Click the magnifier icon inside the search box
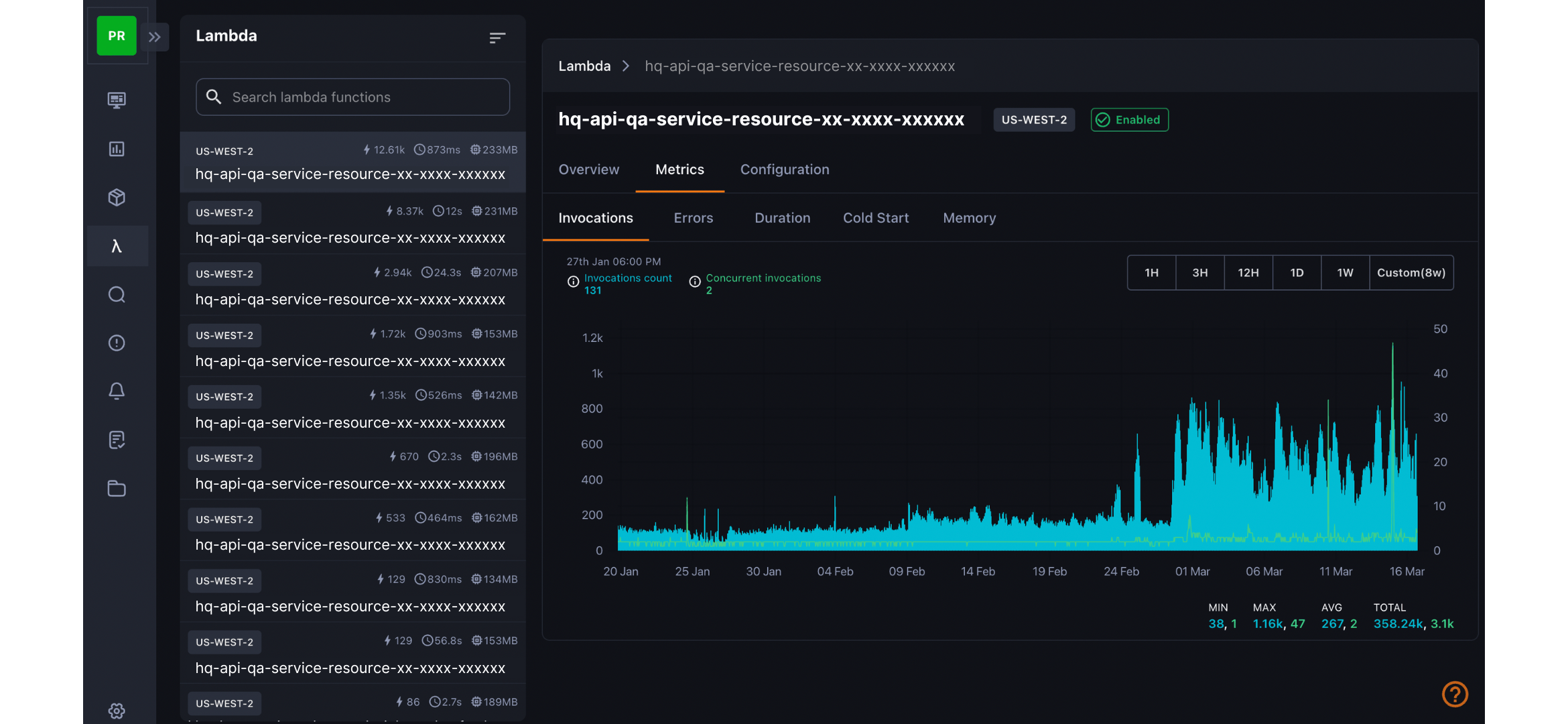The height and width of the screenshot is (724, 1568). [214, 97]
